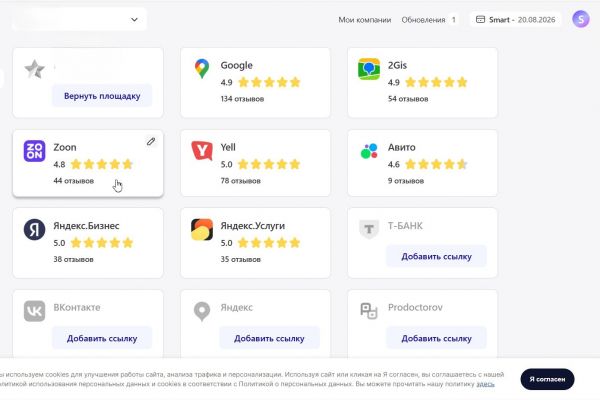Viewport: 600px width, 400px height.
Task: Click the Авито logo icon
Action: [x=369, y=152]
